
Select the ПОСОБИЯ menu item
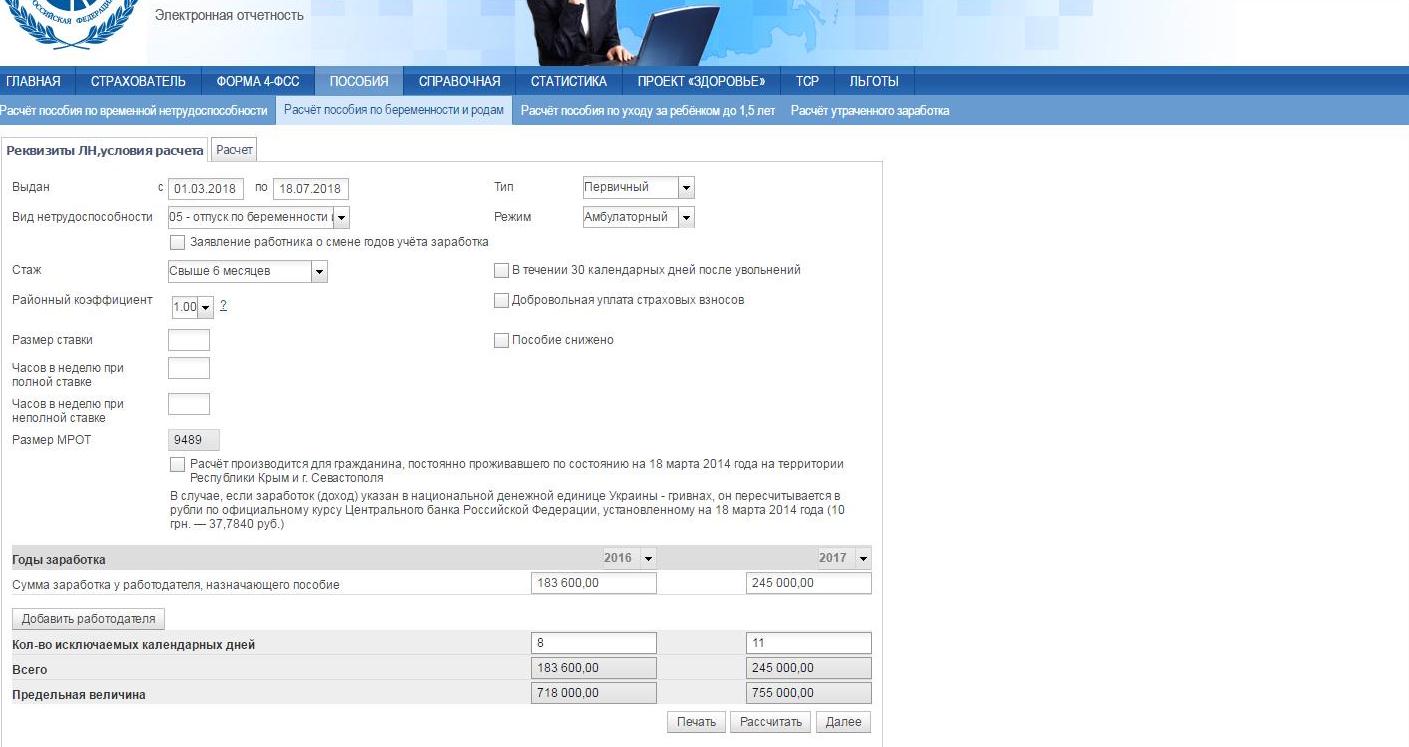(359, 82)
